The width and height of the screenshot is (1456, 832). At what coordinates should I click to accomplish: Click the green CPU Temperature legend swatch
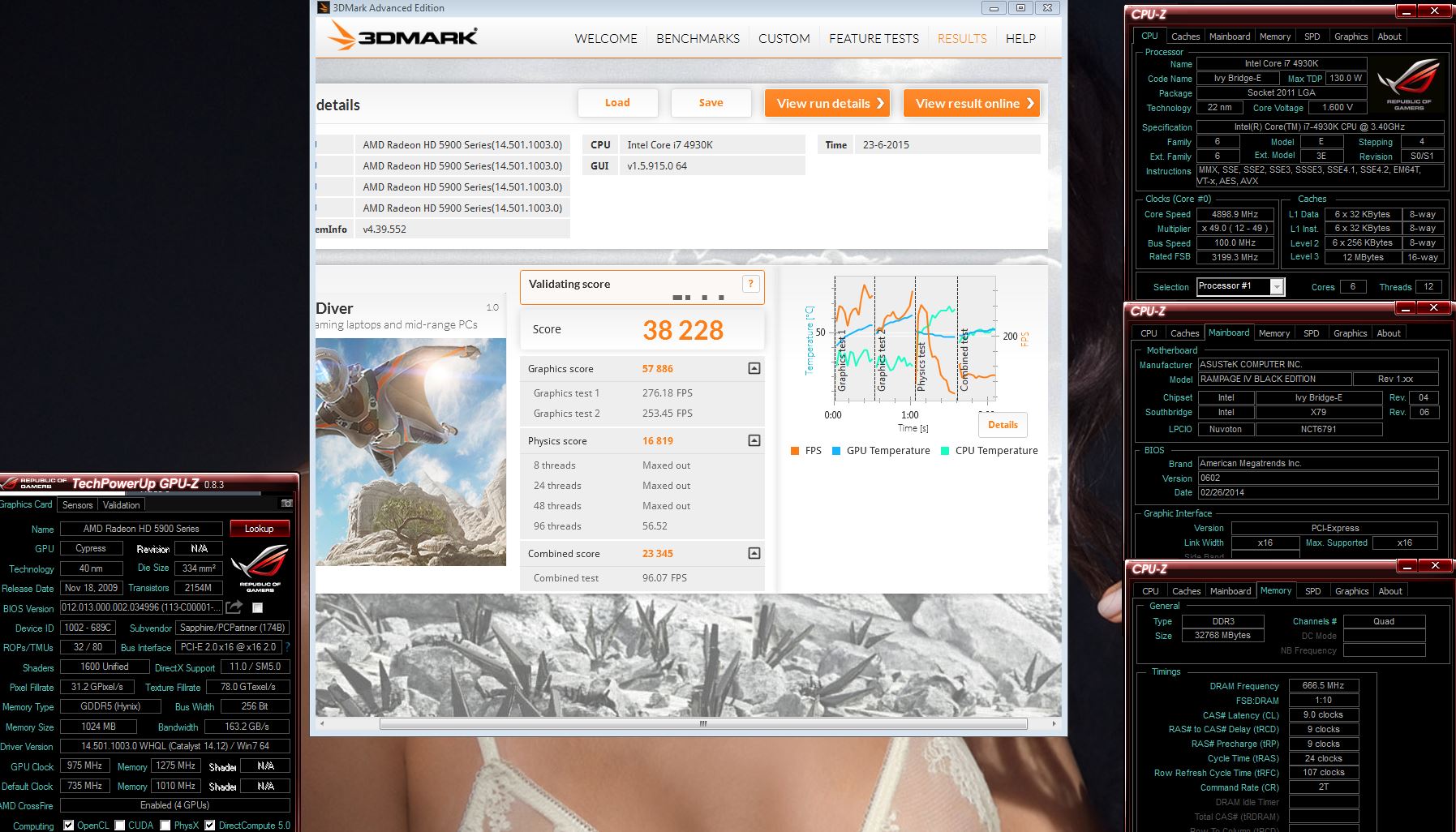coord(945,451)
